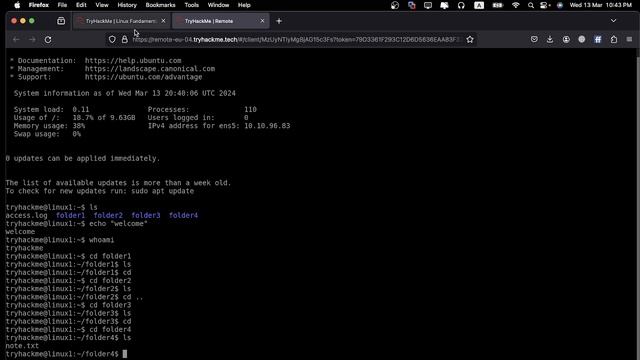The width and height of the screenshot is (640, 360).
Task: Open Firefox View icon
Action: point(61,21)
